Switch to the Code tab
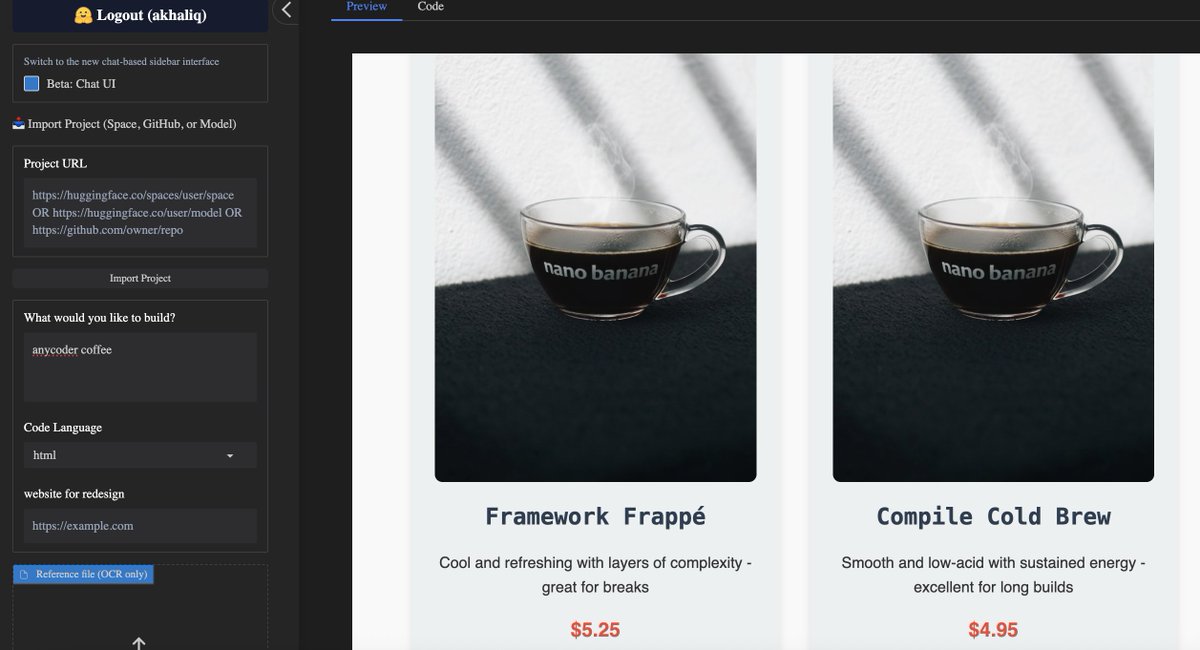The height and width of the screenshot is (650, 1200). pos(431,7)
